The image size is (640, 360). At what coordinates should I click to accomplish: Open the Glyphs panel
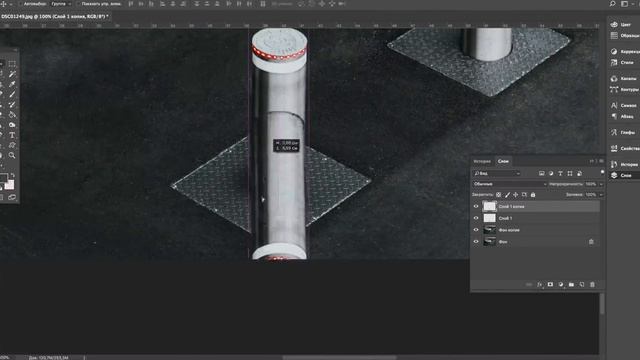[624, 132]
